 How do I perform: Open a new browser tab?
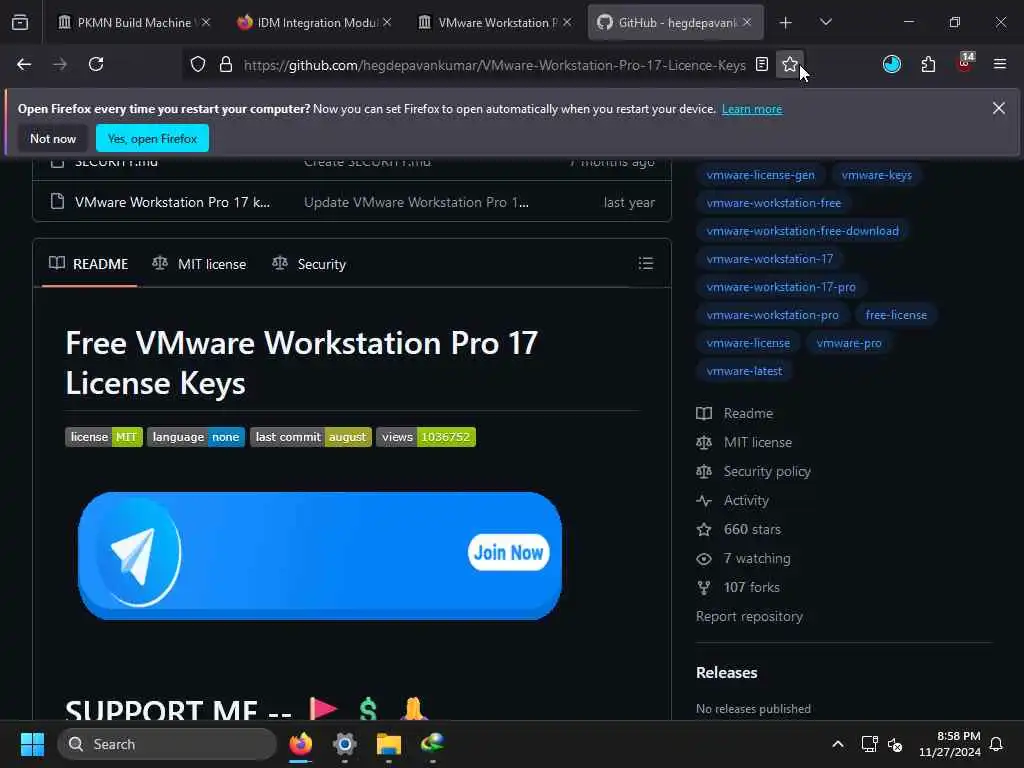[x=786, y=22]
